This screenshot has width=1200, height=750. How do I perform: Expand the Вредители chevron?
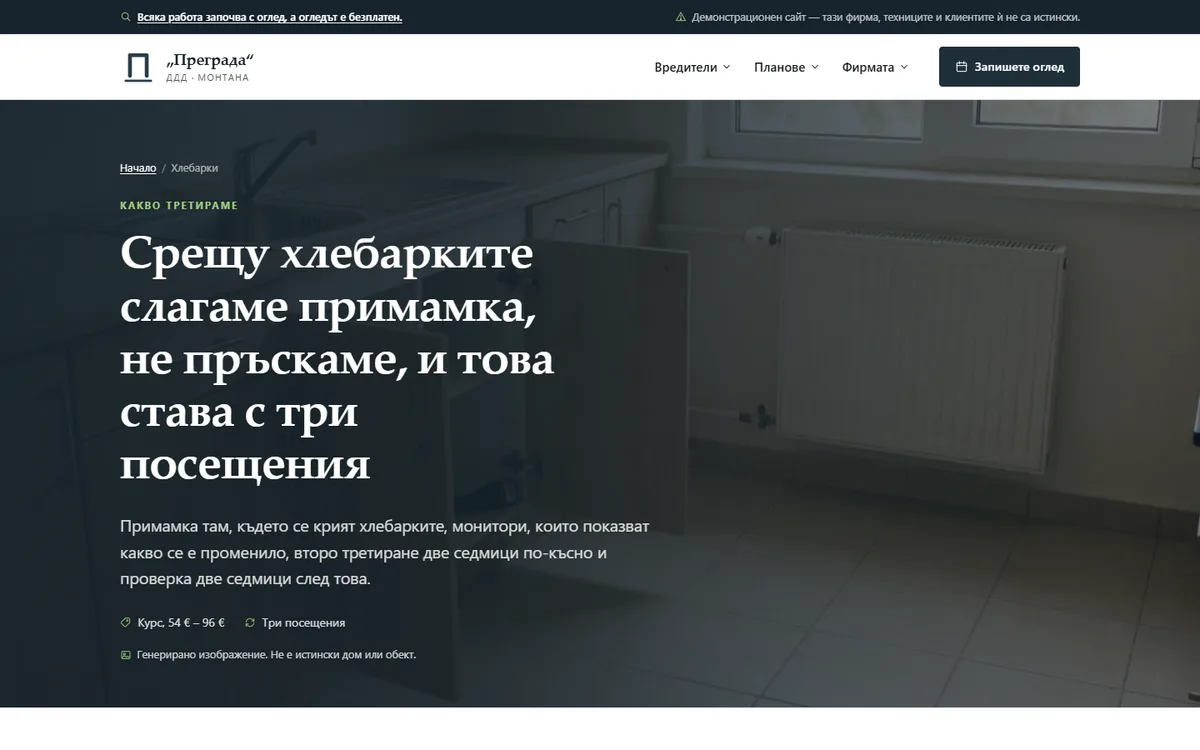[x=727, y=67]
